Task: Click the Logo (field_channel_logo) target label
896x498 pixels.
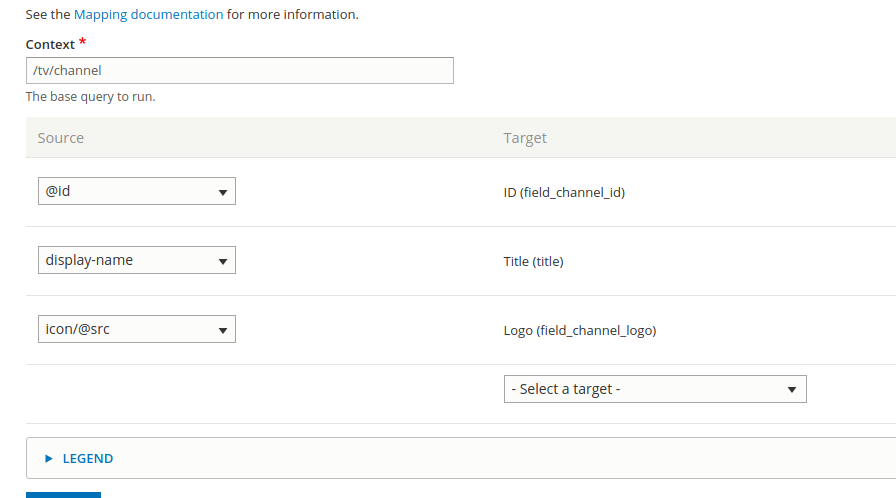Action: click(579, 331)
